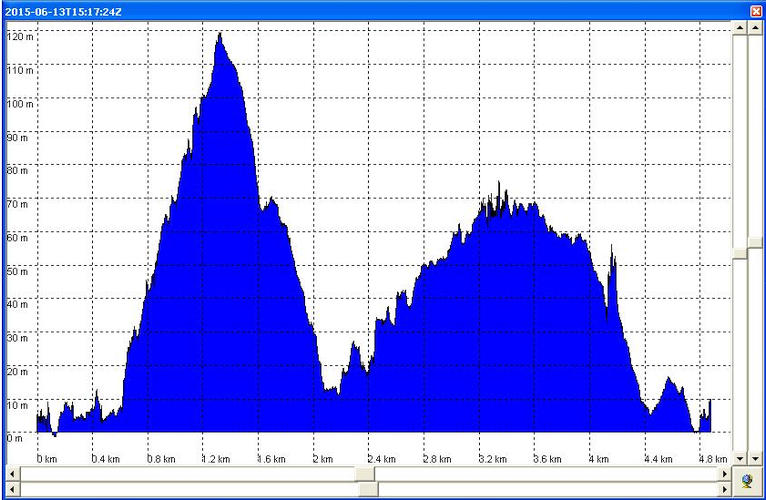The image size is (766, 500).
Task: Click down arrow of outermost vertical scrollbar
Action: (x=755, y=458)
